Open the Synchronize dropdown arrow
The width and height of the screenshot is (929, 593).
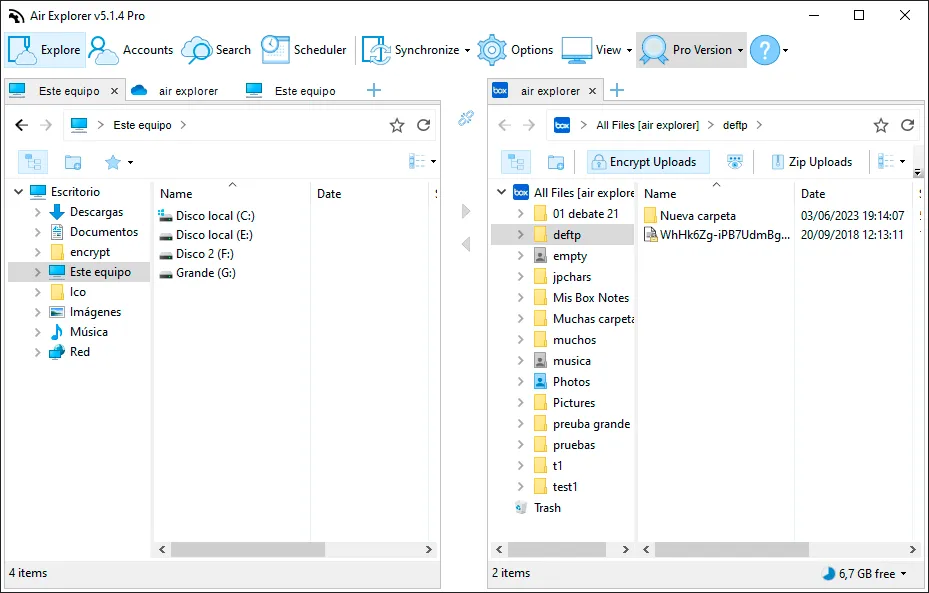click(467, 50)
